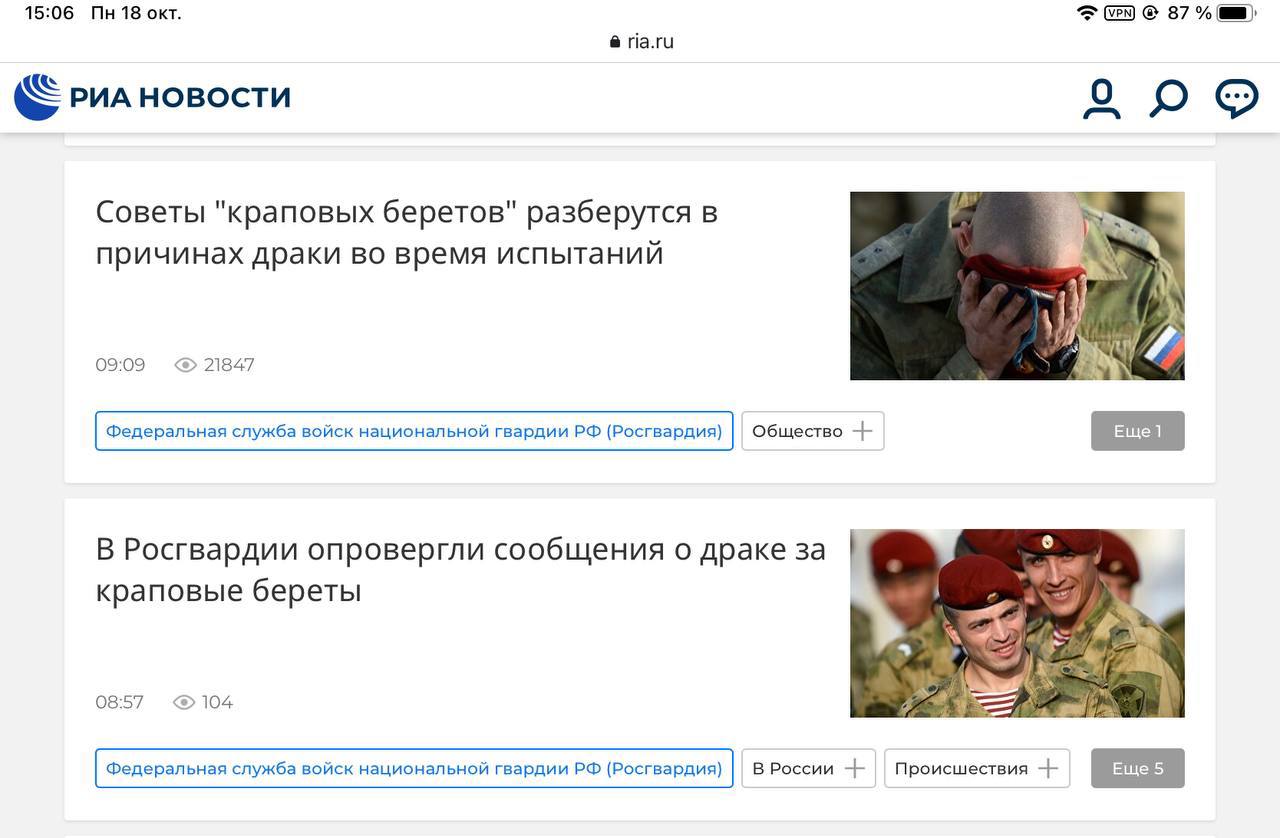Tap the 09:09 publication time
The width and height of the screenshot is (1280, 838).
tap(120, 365)
